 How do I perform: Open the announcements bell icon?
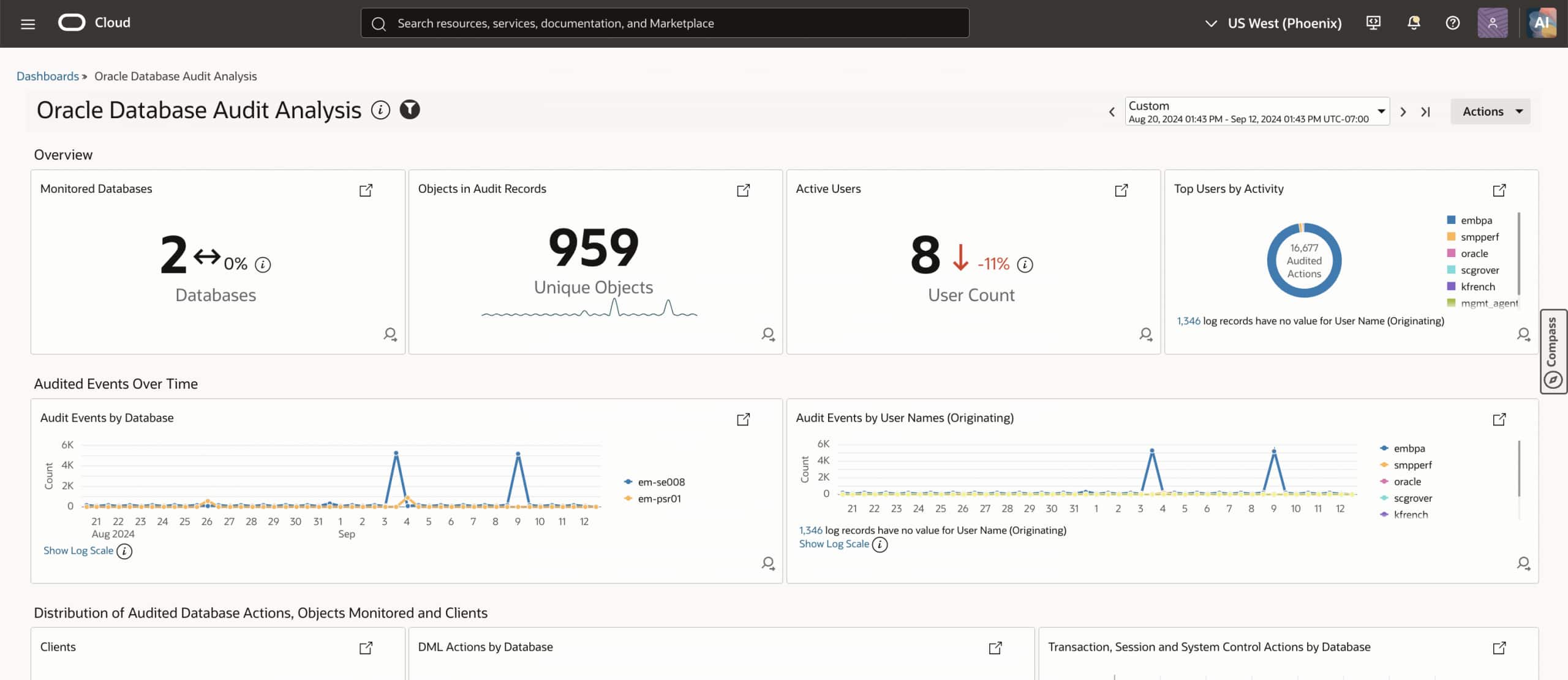tap(1414, 23)
